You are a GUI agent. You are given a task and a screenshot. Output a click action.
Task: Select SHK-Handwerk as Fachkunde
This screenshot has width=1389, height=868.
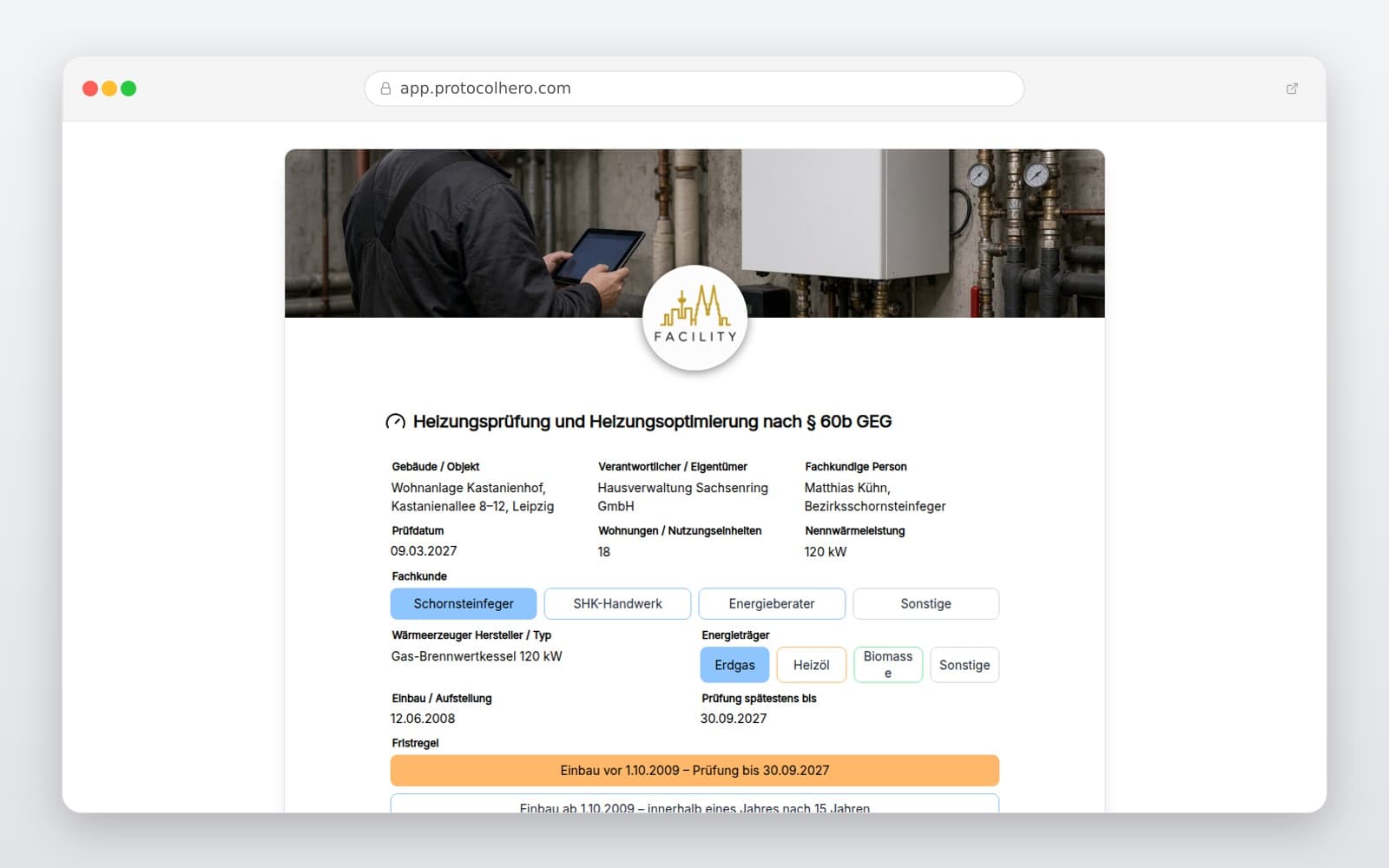tap(617, 603)
